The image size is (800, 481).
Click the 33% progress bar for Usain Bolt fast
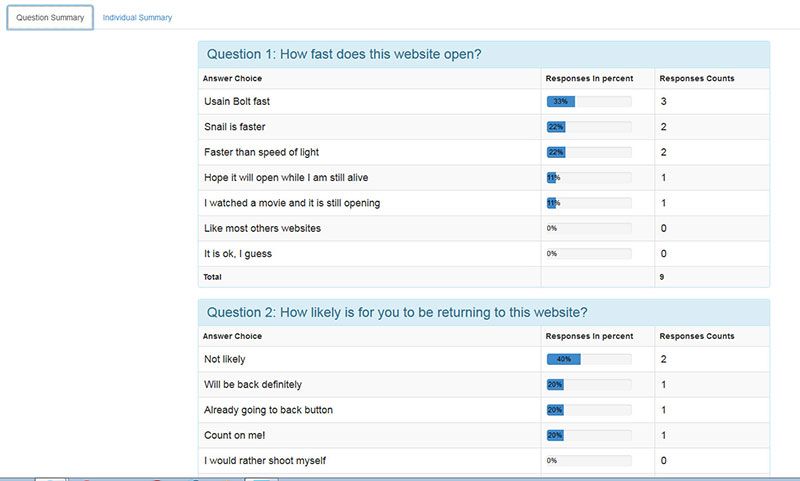(588, 102)
